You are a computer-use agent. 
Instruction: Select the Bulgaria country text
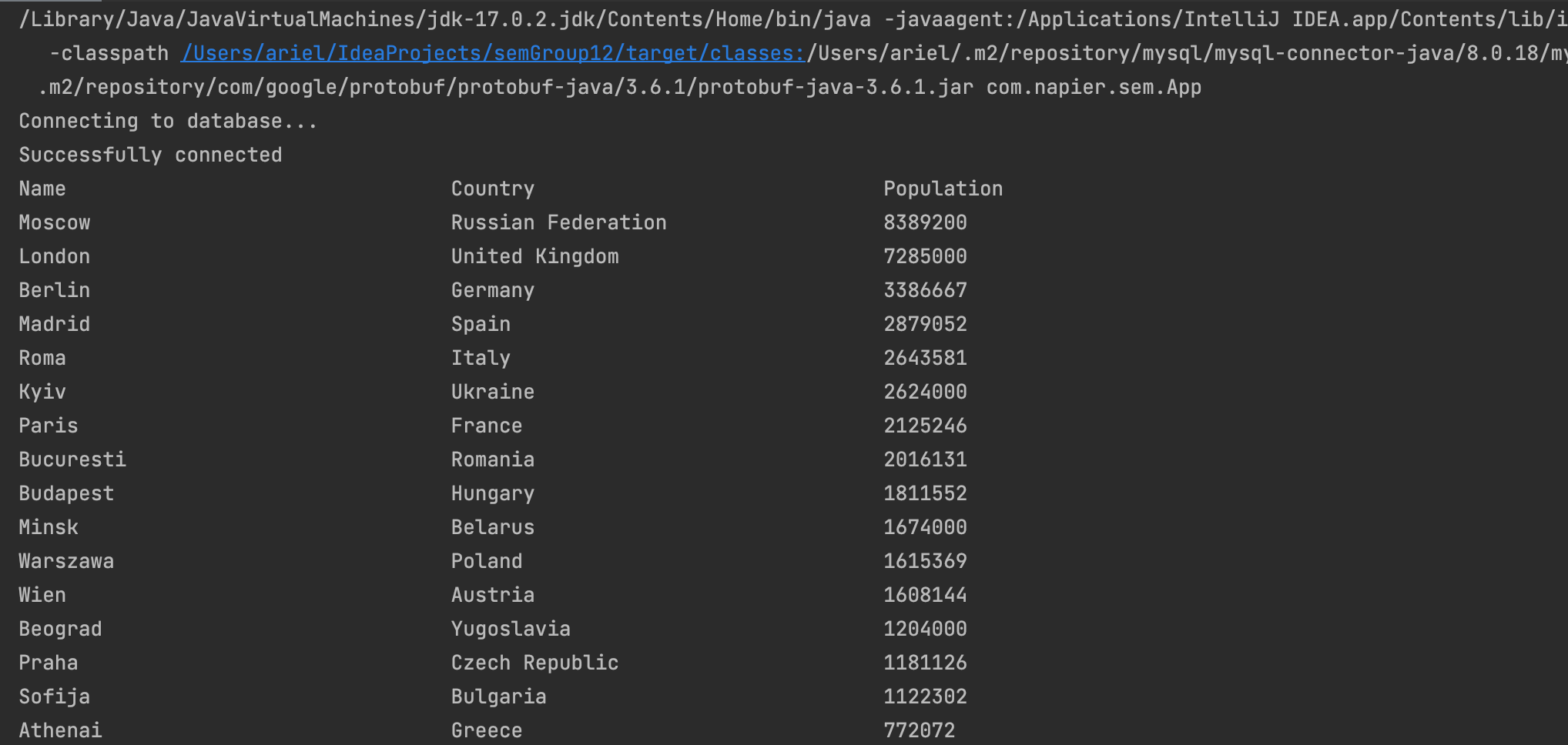[498, 697]
